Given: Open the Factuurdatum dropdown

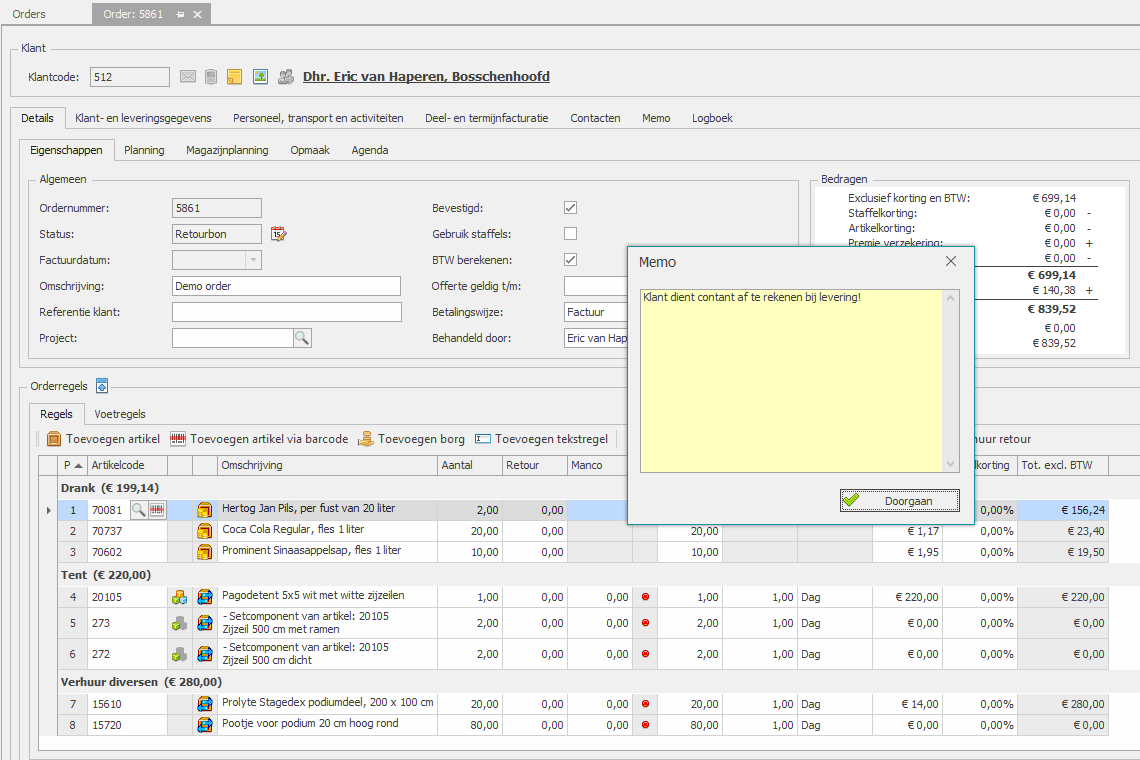Looking at the screenshot, I should coord(253,260).
